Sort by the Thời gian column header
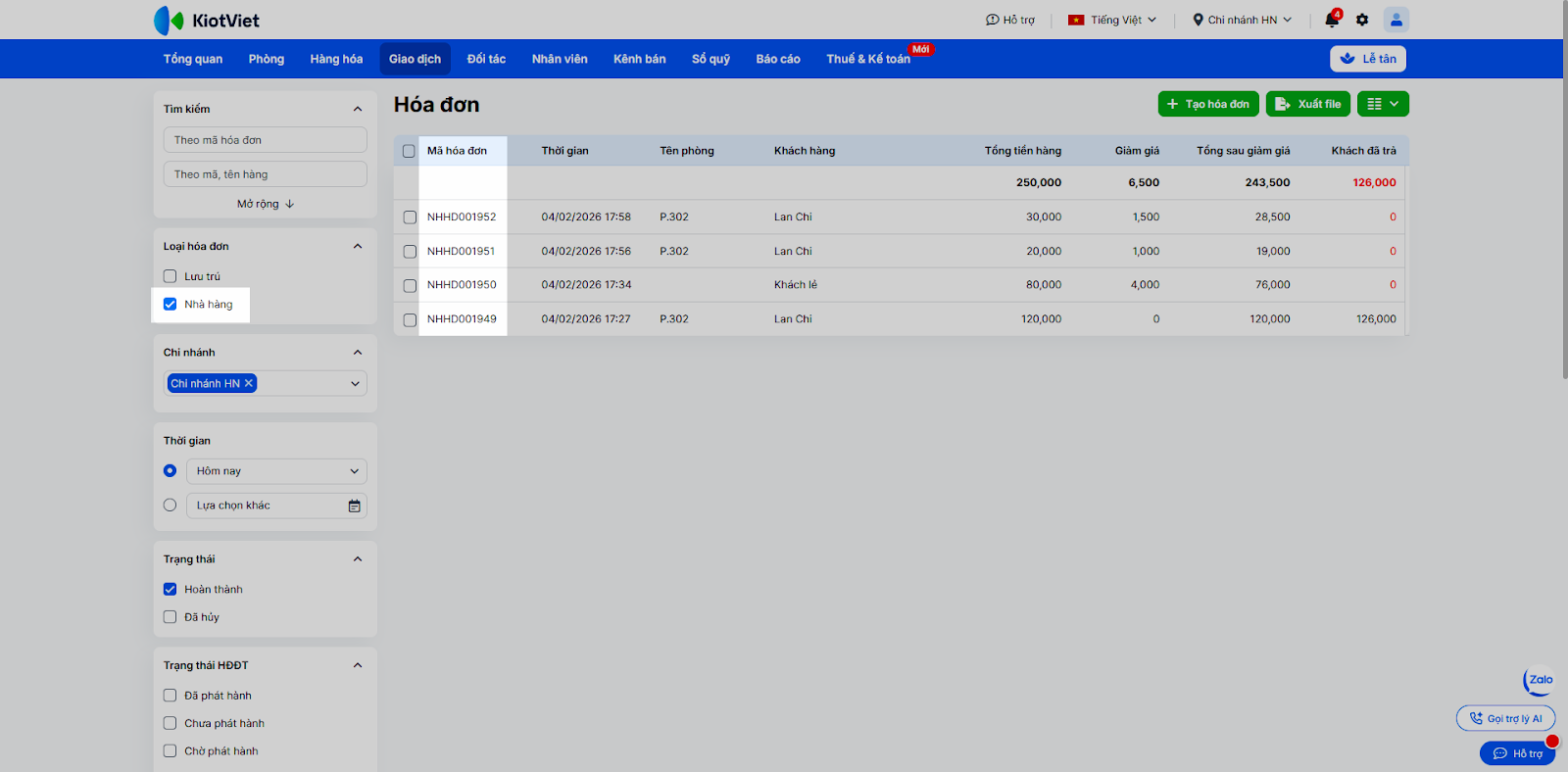 pos(565,151)
